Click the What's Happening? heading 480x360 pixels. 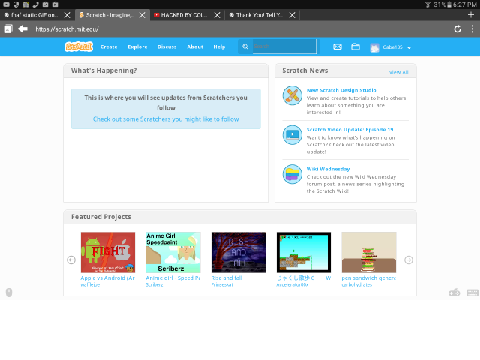click(x=104, y=71)
